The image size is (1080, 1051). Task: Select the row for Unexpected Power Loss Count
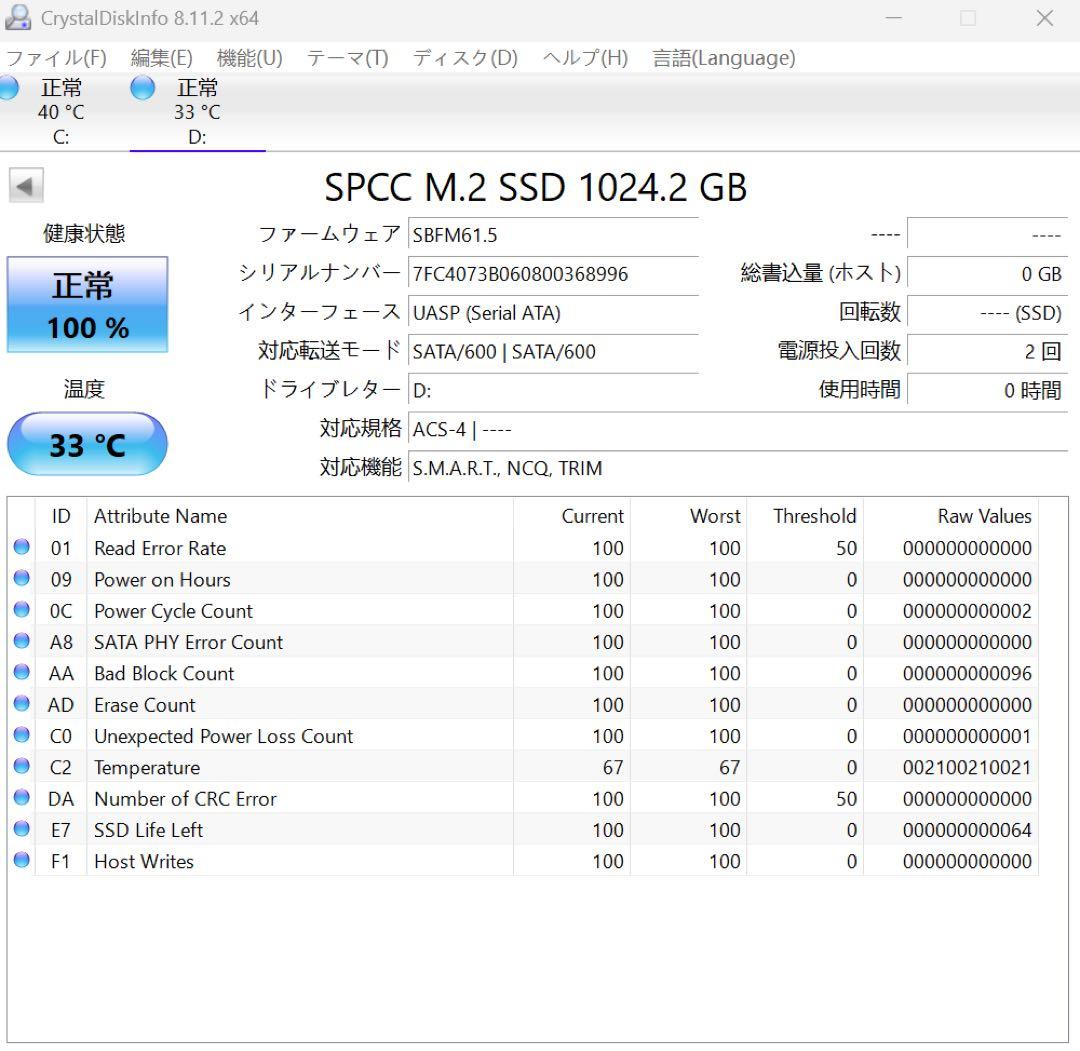tap(400, 736)
